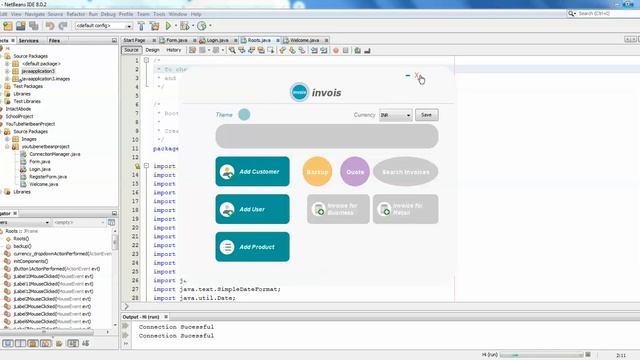Select RegisterForm.java in the Projects tree
This screenshot has height=360, width=640.
[48, 177]
